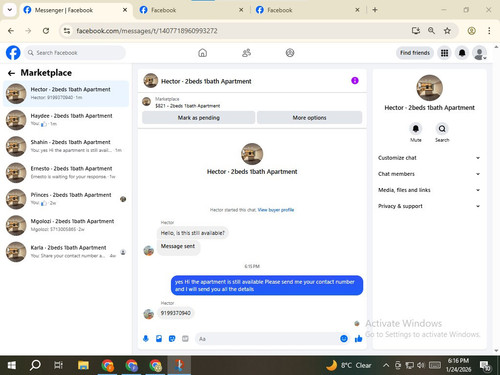Open Mgolozi conversation in the list
Viewport: 500px width, 375px height.
pos(66,225)
